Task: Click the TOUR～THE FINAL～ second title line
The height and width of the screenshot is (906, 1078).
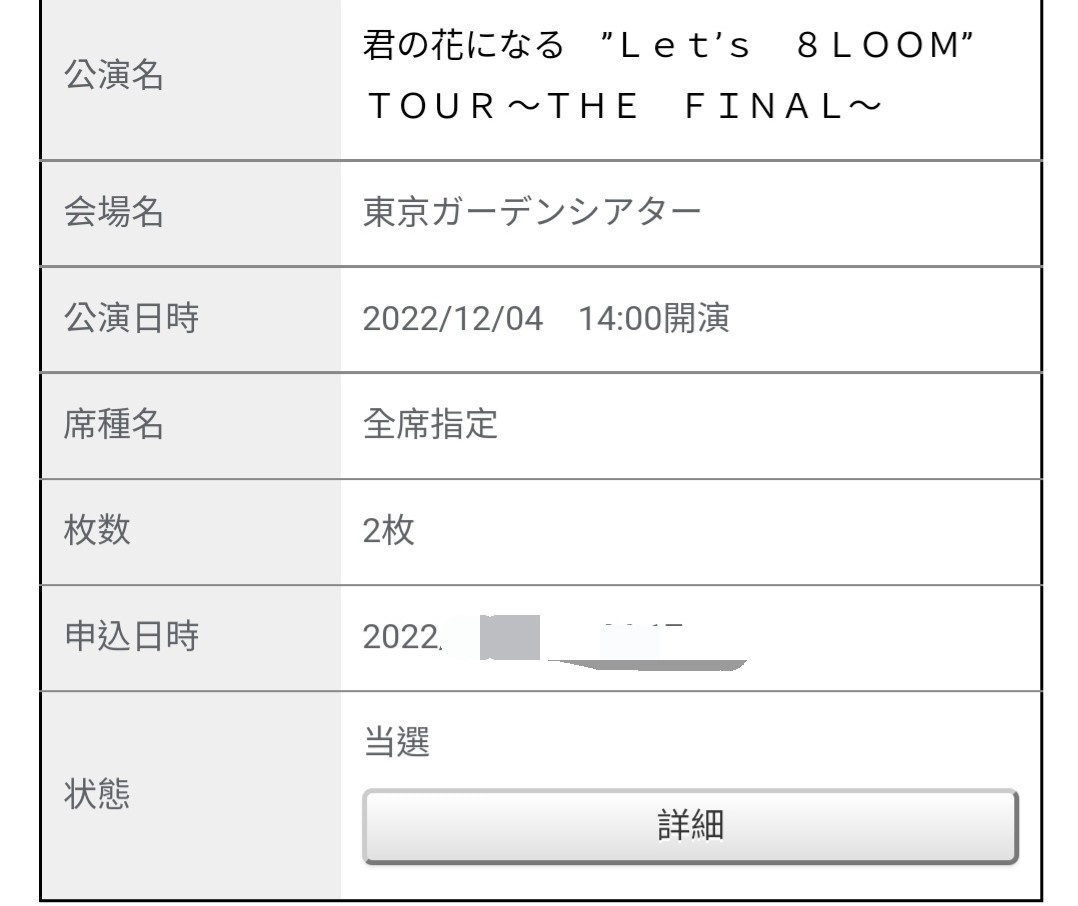Action: (625, 107)
